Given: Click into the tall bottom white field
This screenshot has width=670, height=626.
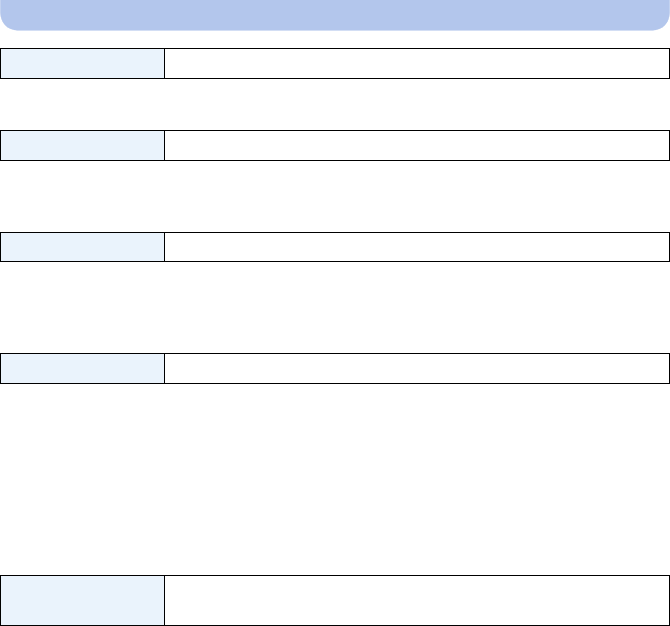Looking at the screenshot, I should [416, 600].
